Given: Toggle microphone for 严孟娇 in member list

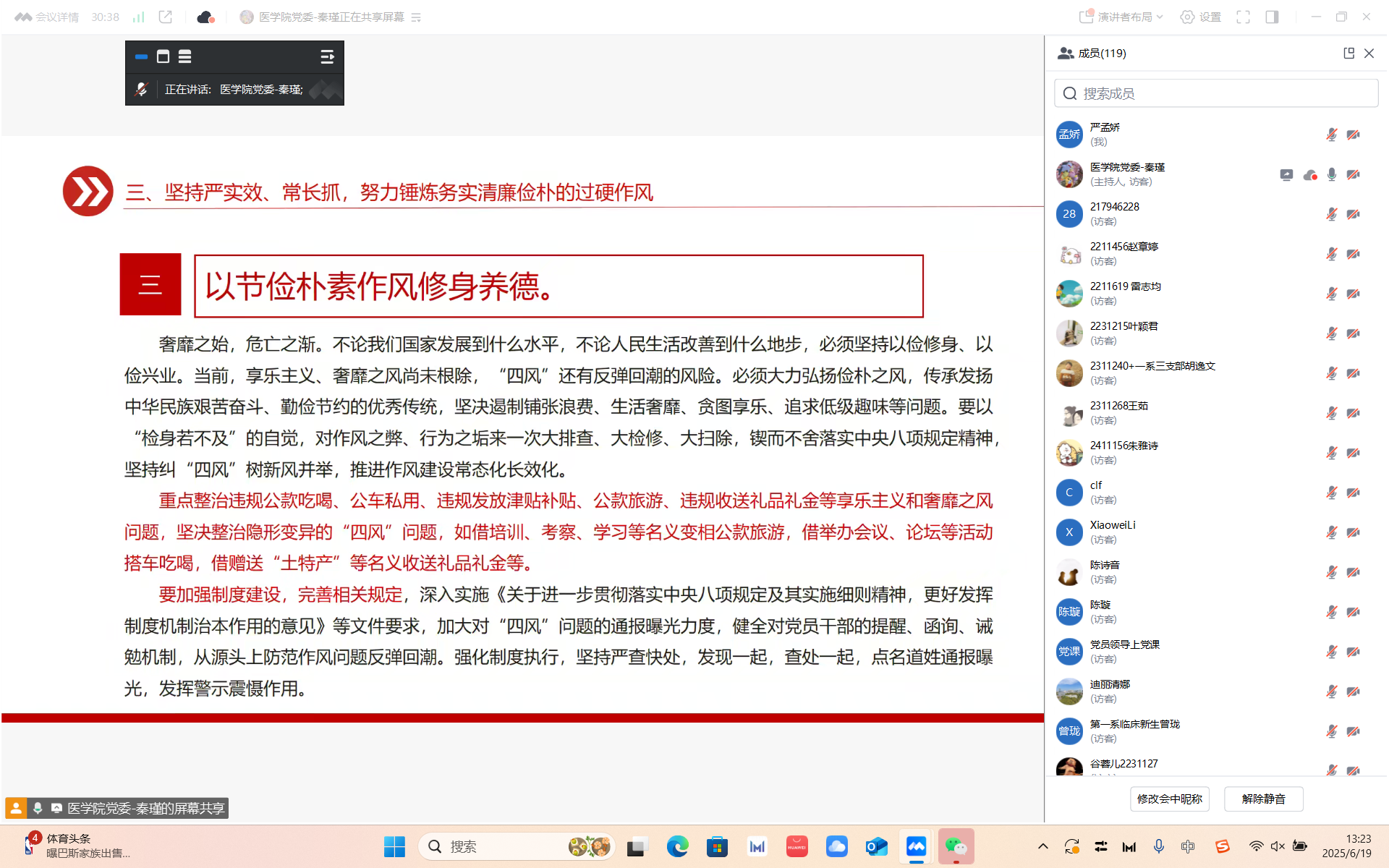Looking at the screenshot, I should [1331, 135].
